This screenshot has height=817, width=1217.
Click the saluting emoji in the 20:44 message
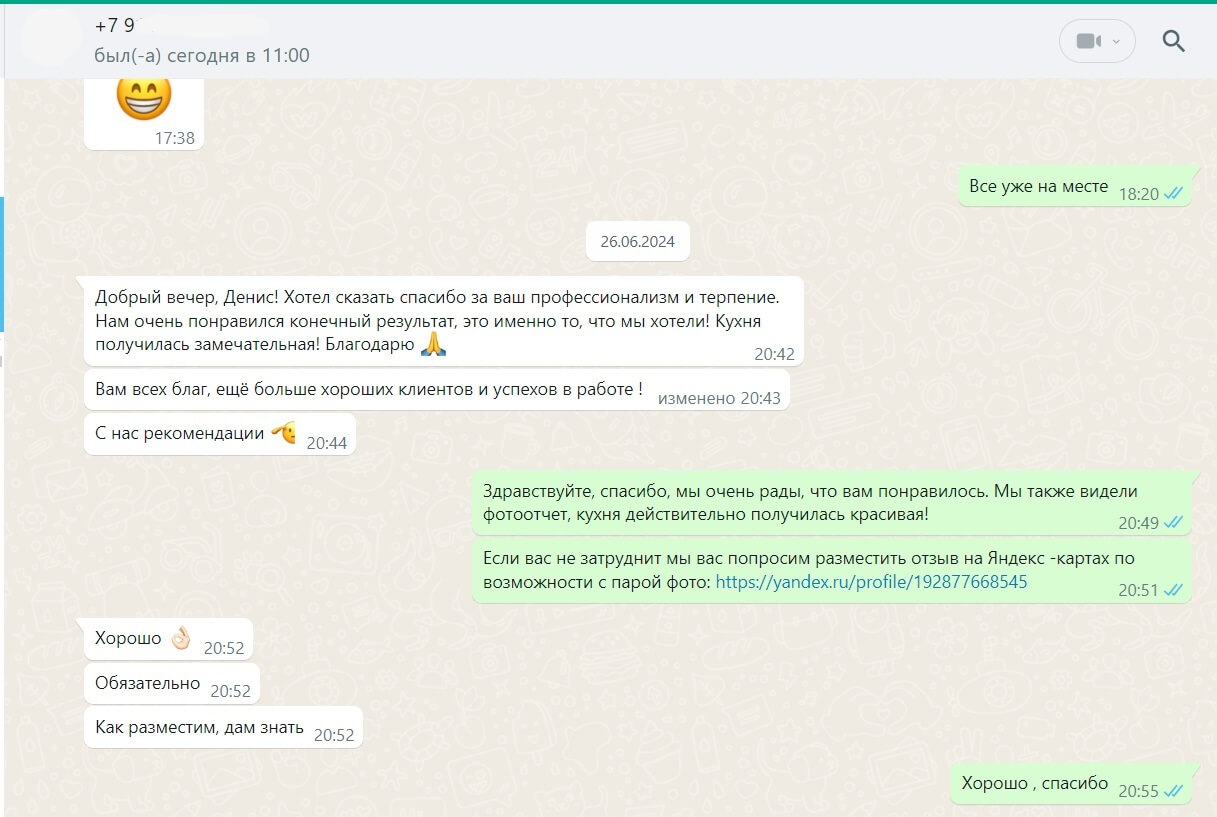(283, 433)
